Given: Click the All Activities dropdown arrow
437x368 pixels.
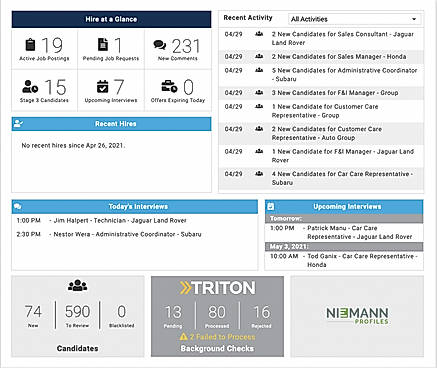Looking at the screenshot, I should click(414, 19).
